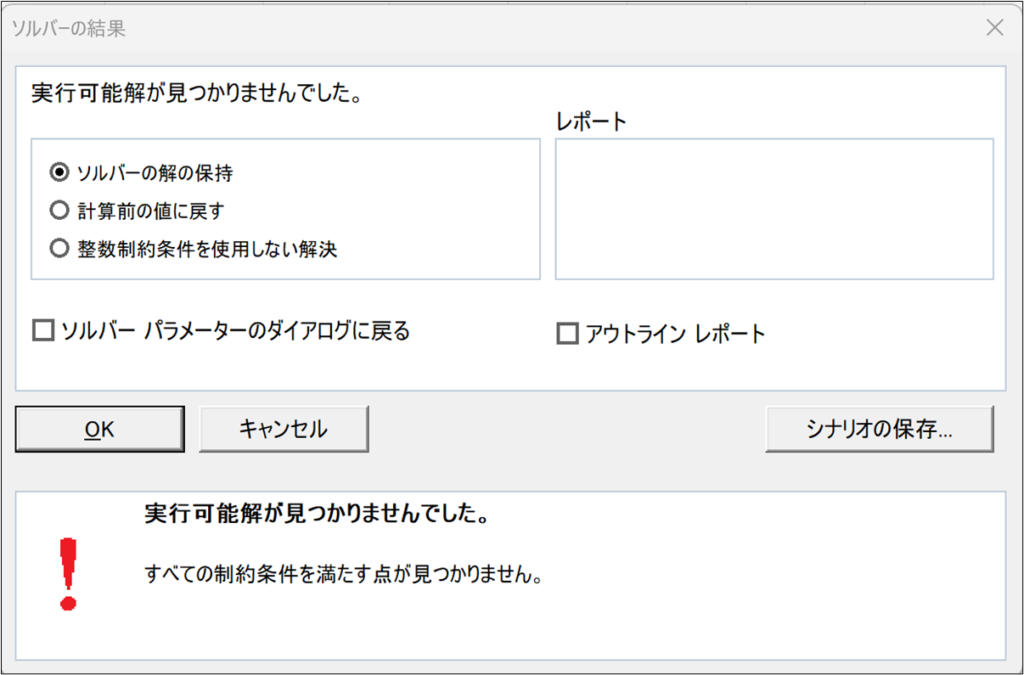This screenshot has height=675, width=1024.
Task: Choose the 計算前の値に戻す option
Action: pyautogui.click(x=59, y=211)
